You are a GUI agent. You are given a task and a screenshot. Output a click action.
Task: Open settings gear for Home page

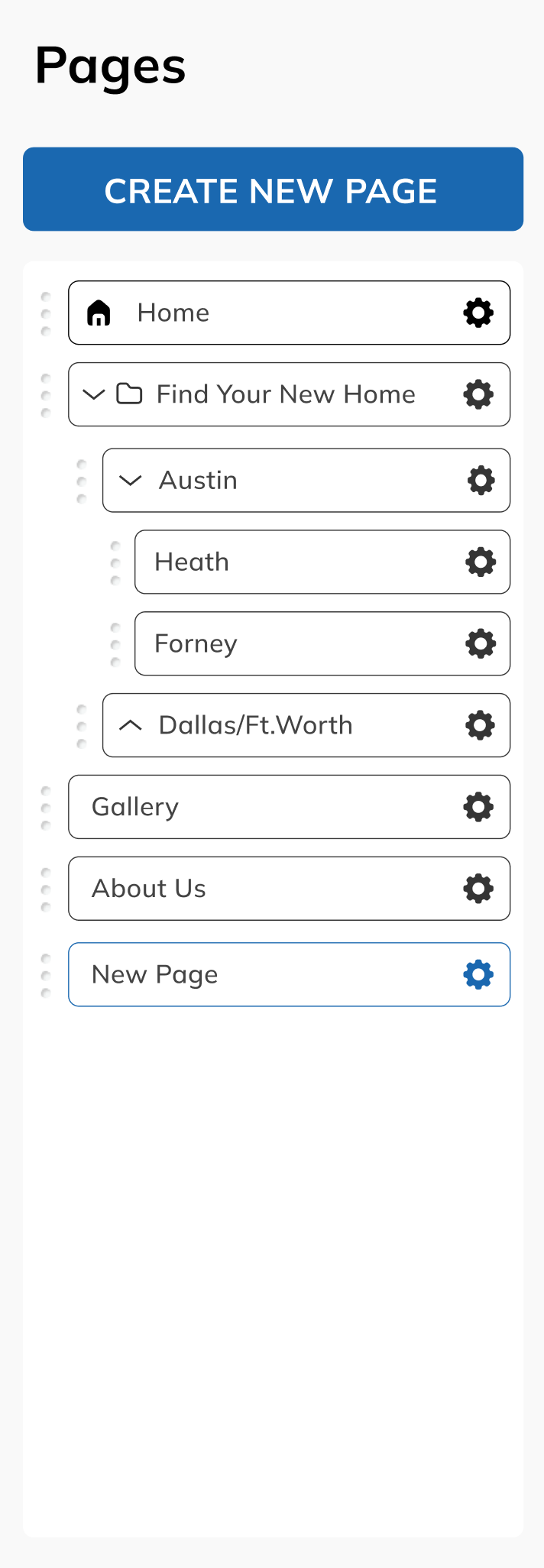[x=478, y=313]
